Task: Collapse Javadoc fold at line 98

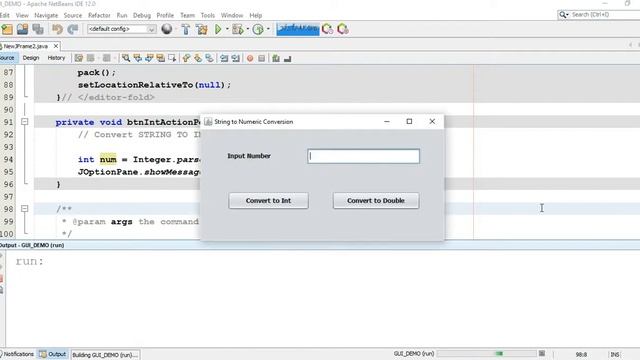Action: pyautogui.click(x=24, y=209)
